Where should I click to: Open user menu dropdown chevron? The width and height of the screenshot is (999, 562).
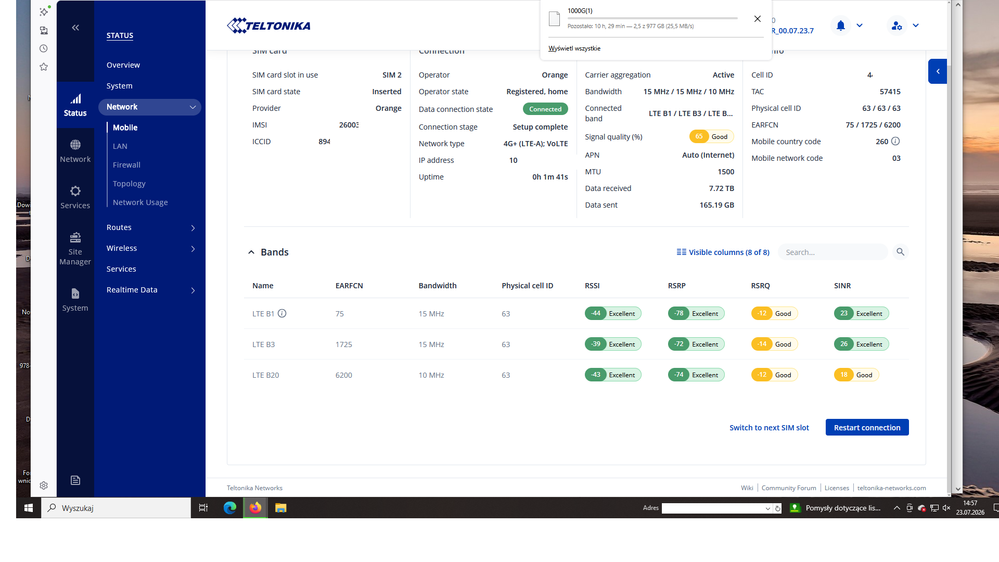916,25
